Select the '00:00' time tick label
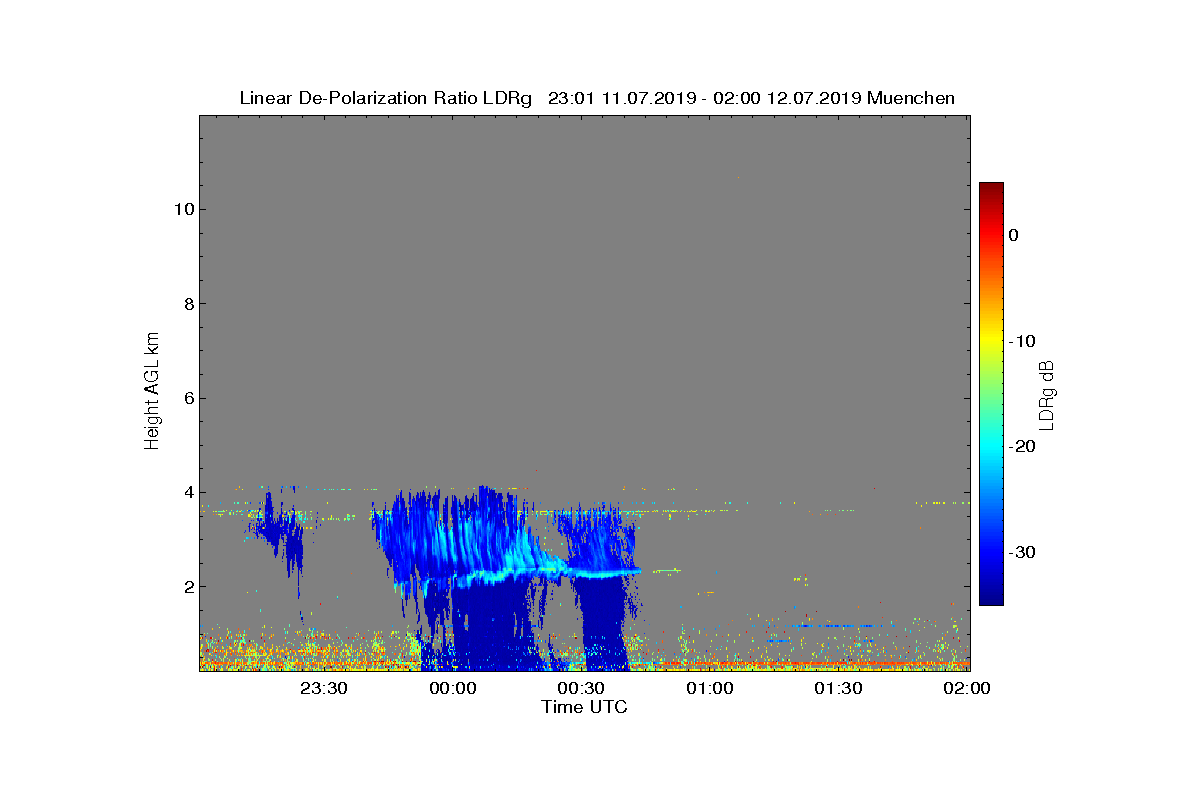Screen dimensions: 1200x800 453,689
